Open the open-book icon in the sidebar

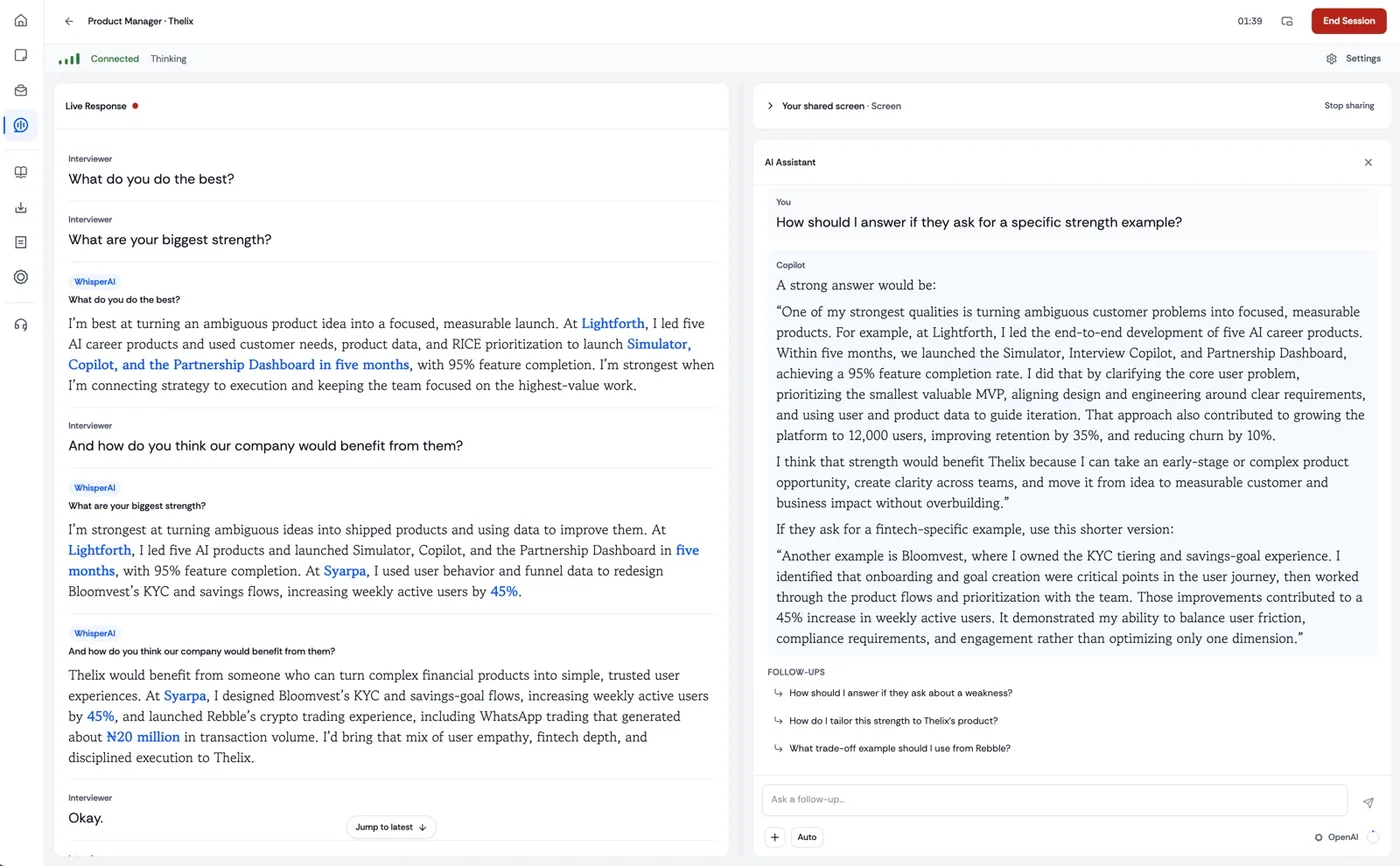click(x=21, y=172)
